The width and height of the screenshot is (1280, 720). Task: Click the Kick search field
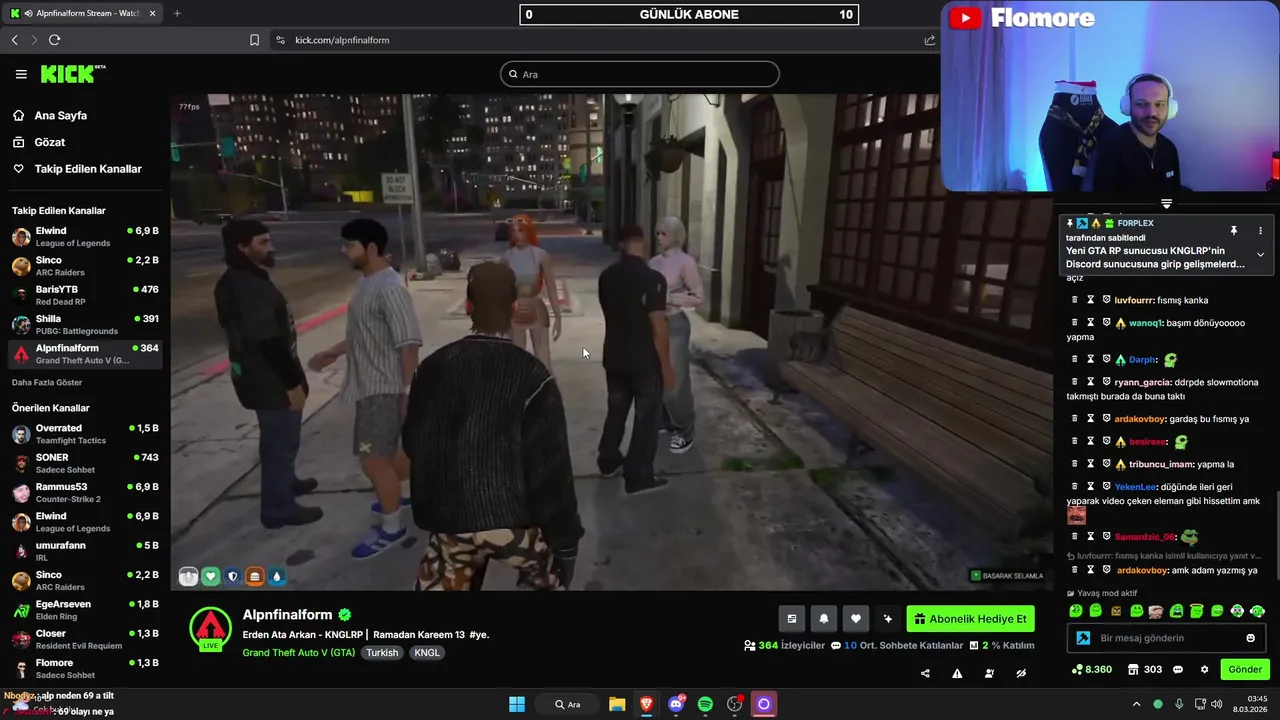point(640,74)
